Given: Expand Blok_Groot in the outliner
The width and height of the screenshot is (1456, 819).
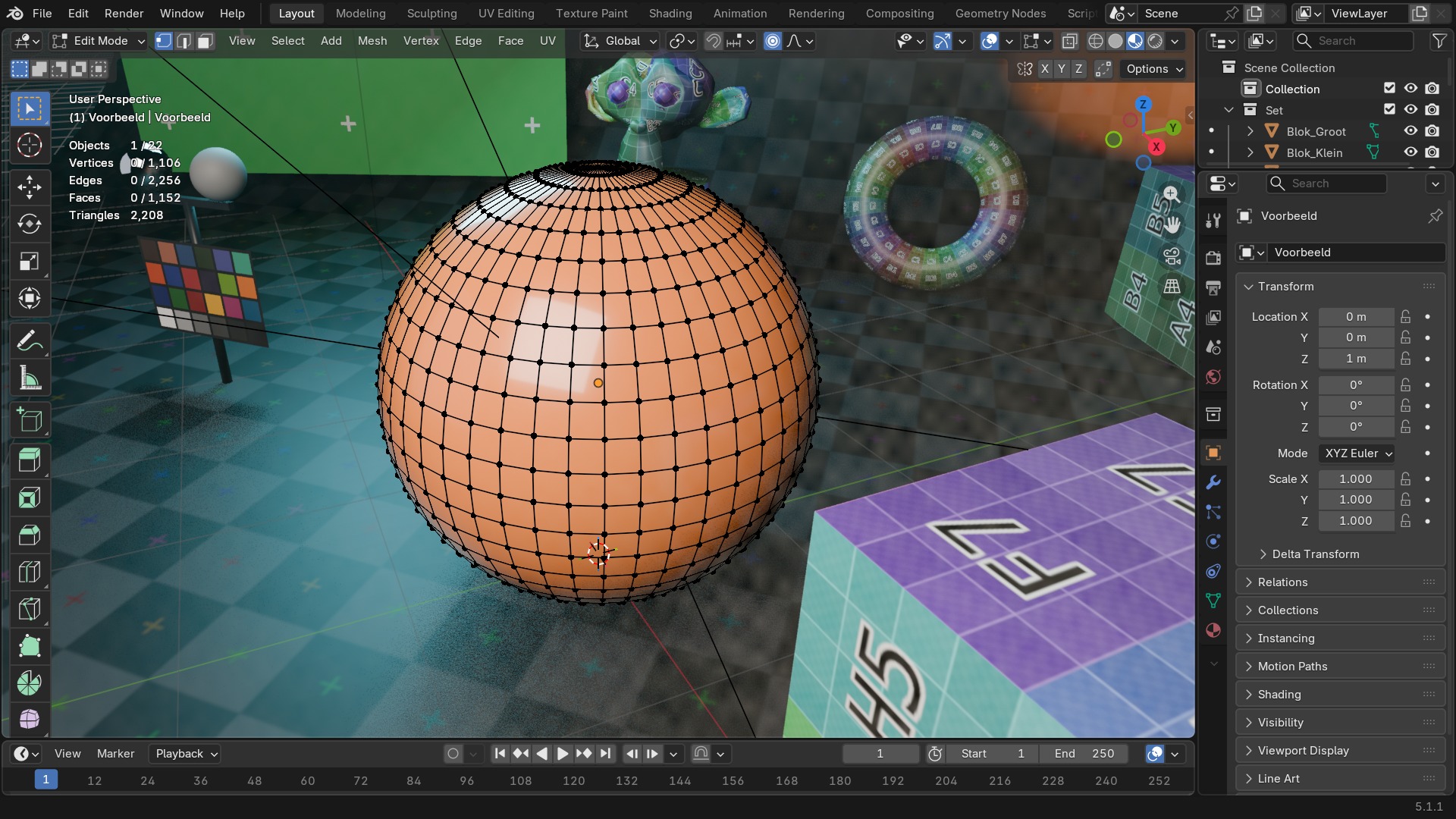Looking at the screenshot, I should (1250, 131).
